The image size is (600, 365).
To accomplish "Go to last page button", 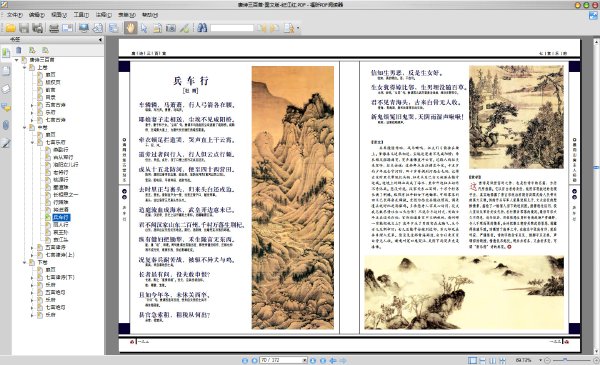I will pos(323,360).
